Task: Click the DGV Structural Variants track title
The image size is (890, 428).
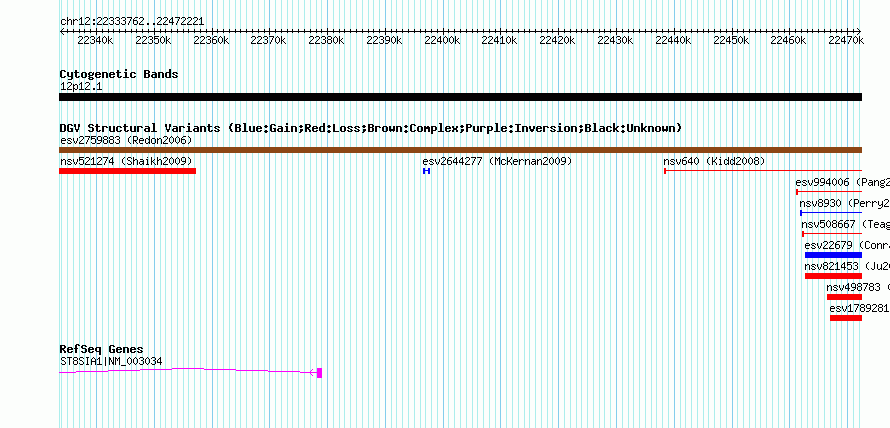Action: pyautogui.click(x=371, y=128)
